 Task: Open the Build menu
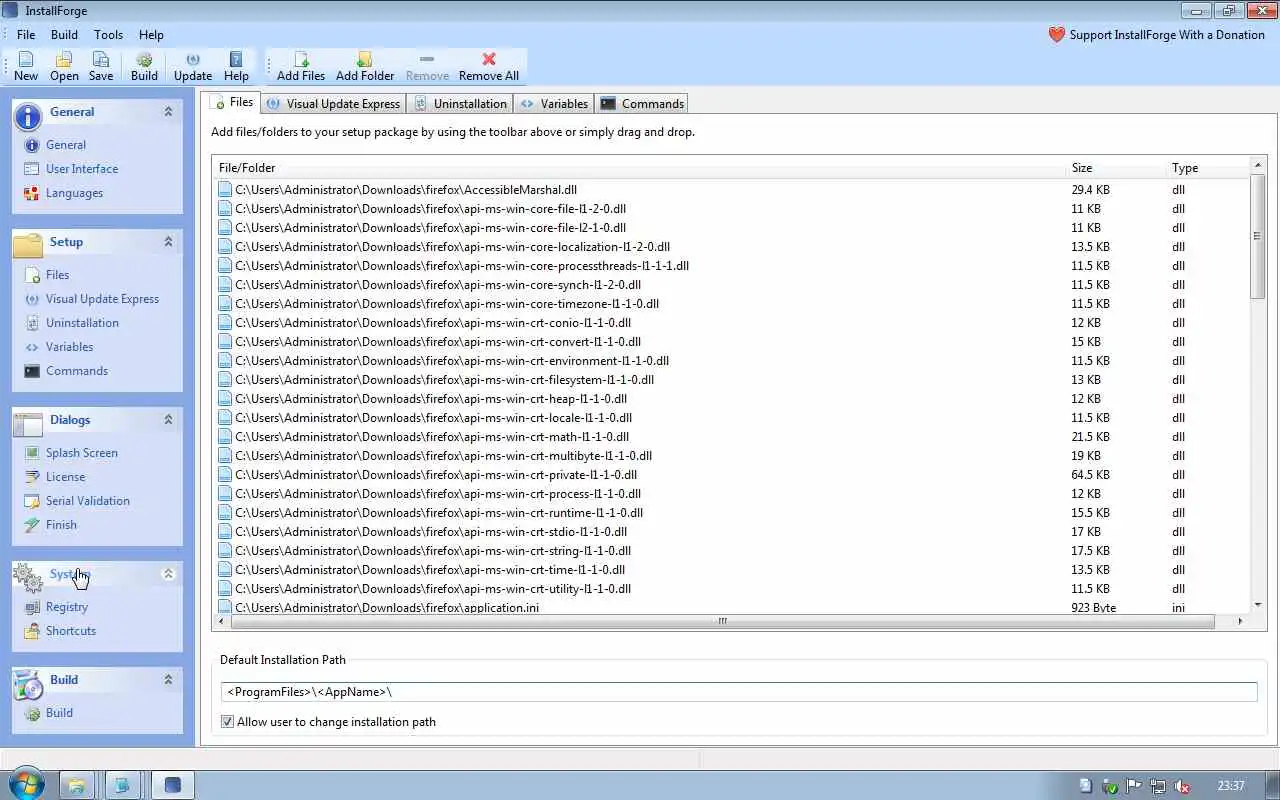[64, 35]
